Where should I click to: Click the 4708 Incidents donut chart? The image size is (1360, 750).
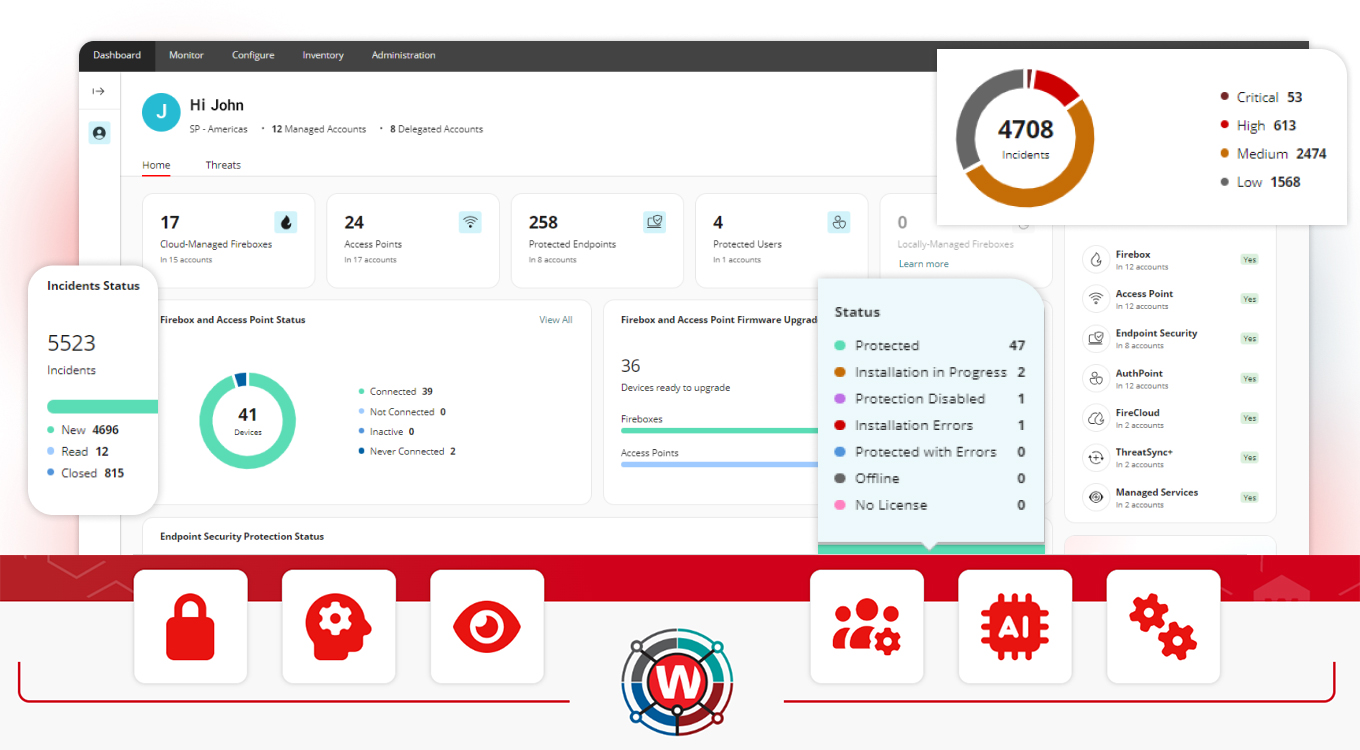point(1025,138)
